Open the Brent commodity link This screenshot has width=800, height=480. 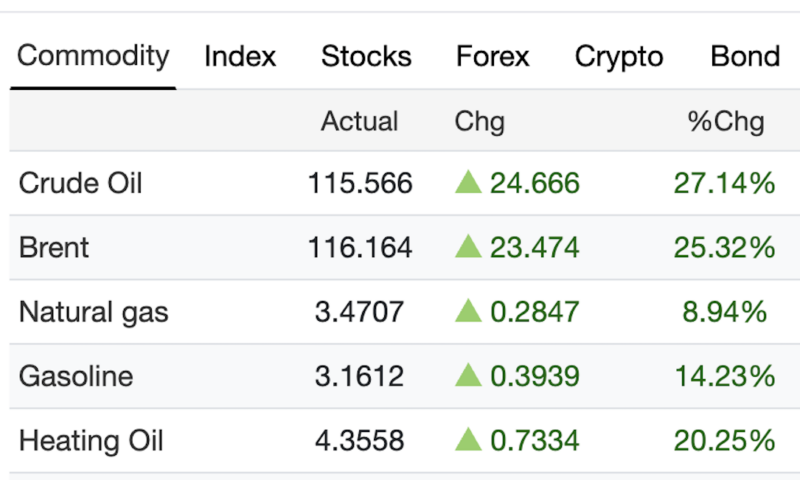[54, 248]
